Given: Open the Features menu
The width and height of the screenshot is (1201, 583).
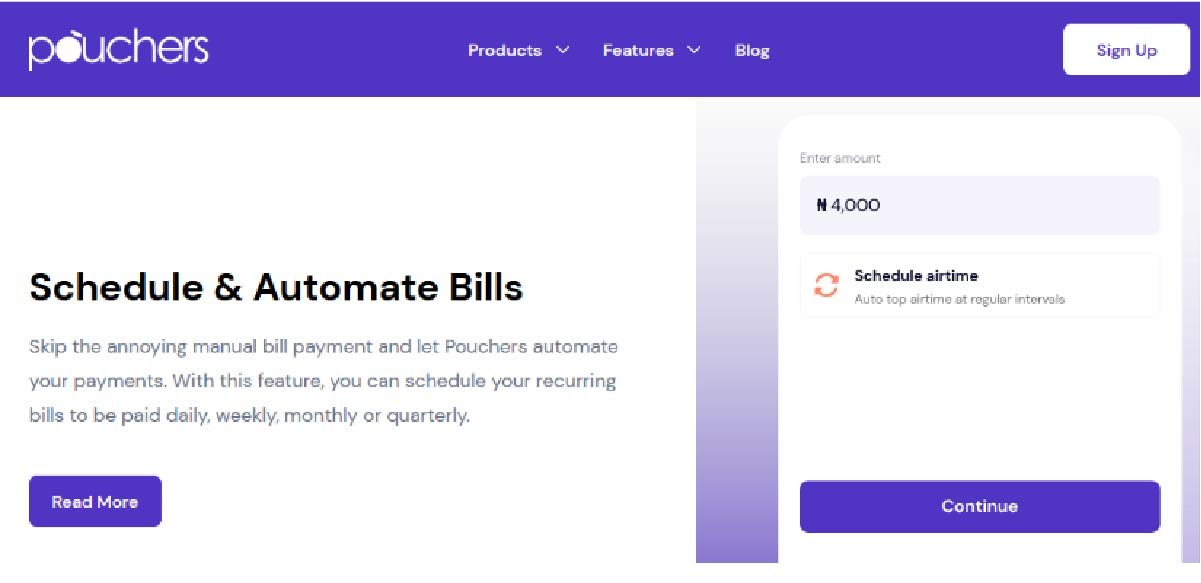Looking at the screenshot, I should click(638, 50).
